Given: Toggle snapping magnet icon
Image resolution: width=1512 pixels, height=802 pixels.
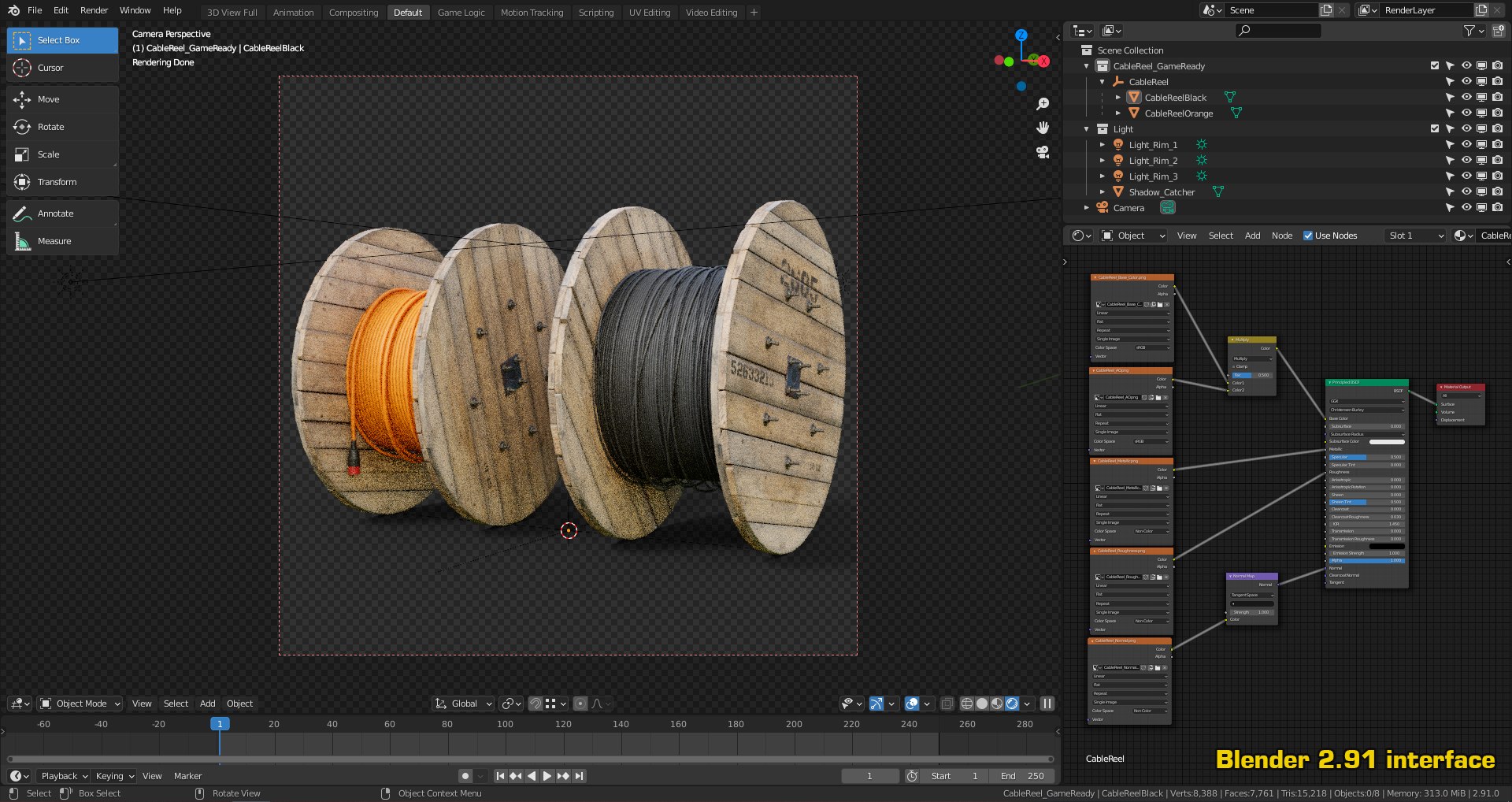Looking at the screenshot, I should coord(535,704).
